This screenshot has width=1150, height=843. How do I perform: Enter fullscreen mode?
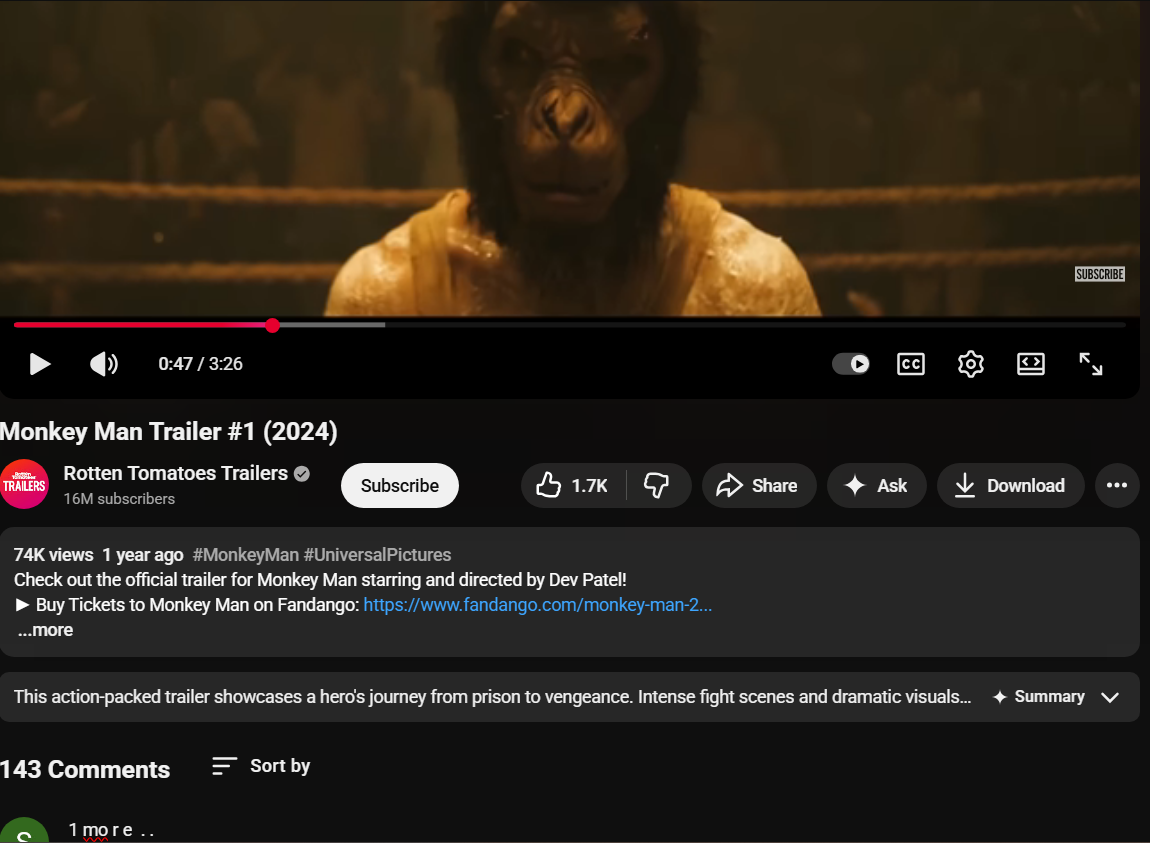click(1091, 364)
